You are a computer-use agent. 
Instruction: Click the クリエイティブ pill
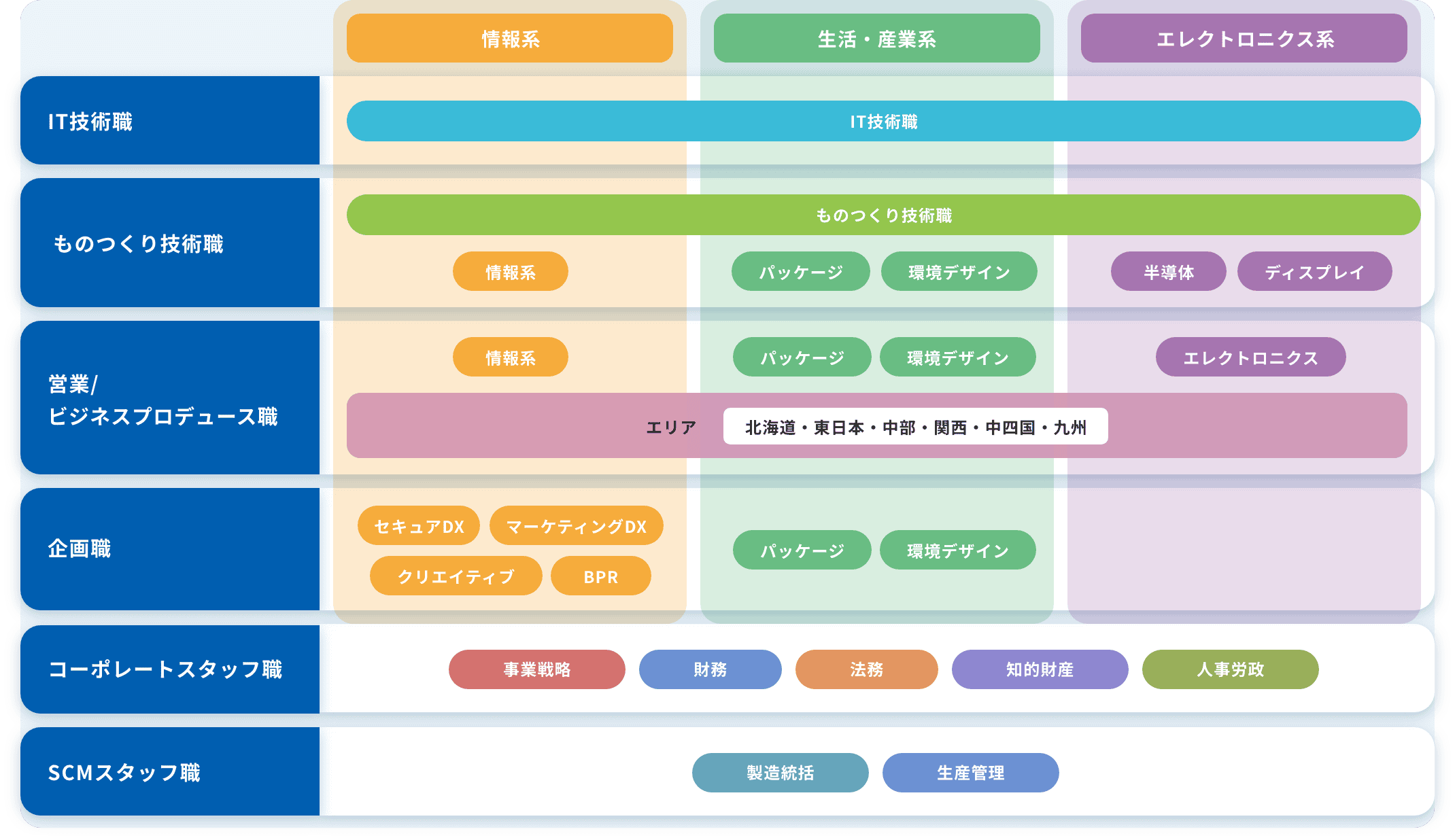click(456, 576)
